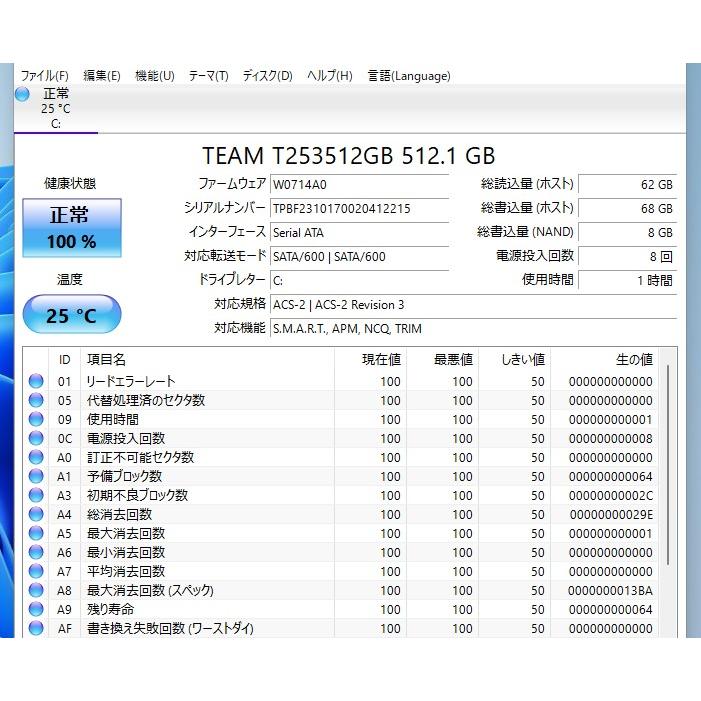Click the status orb for row A3 初期不良ブロック数
This screenshot has width=701, height=701.
(36, 495)
